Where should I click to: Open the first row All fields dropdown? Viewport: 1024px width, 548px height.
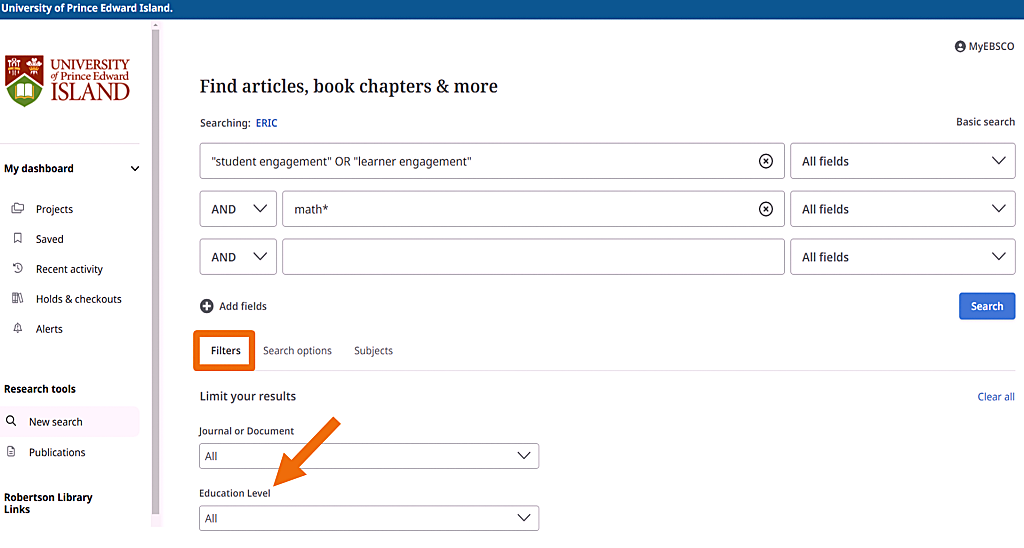[902, 161]
